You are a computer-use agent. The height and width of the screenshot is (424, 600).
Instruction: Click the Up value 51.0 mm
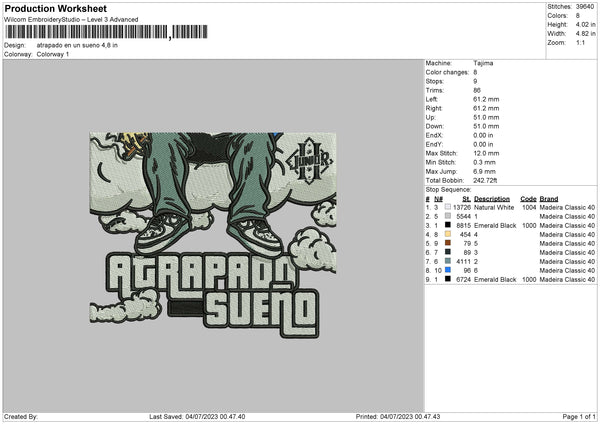pos(486,117)
